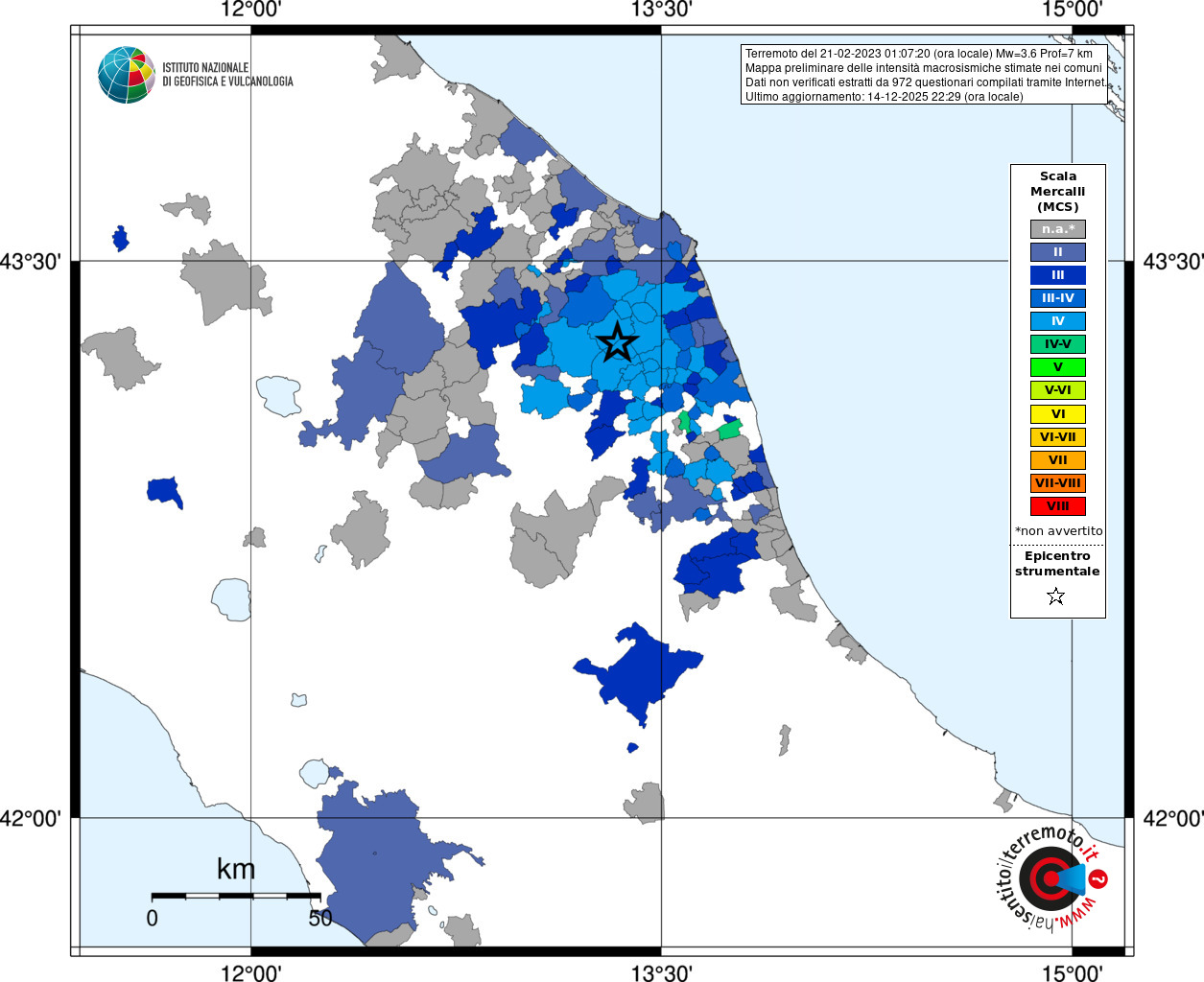The image size is (1204, 982).
Task: Click 'Scala Mercalli (MCS)' legend title
Action: pyautogui.click(x=1058, y=192)
